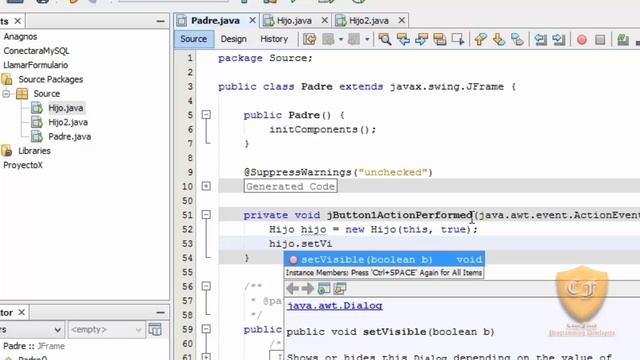Click Stop Macro Recording square icon
Image resolution: width=640 pixels, height=360 pixels.
click(600, 40)
